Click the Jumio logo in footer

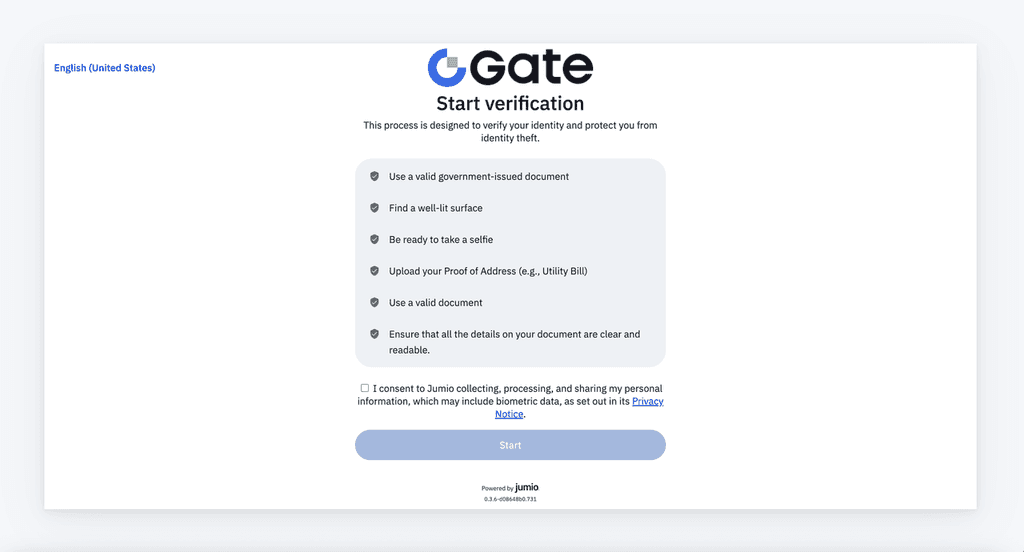(x=526, y=488)
